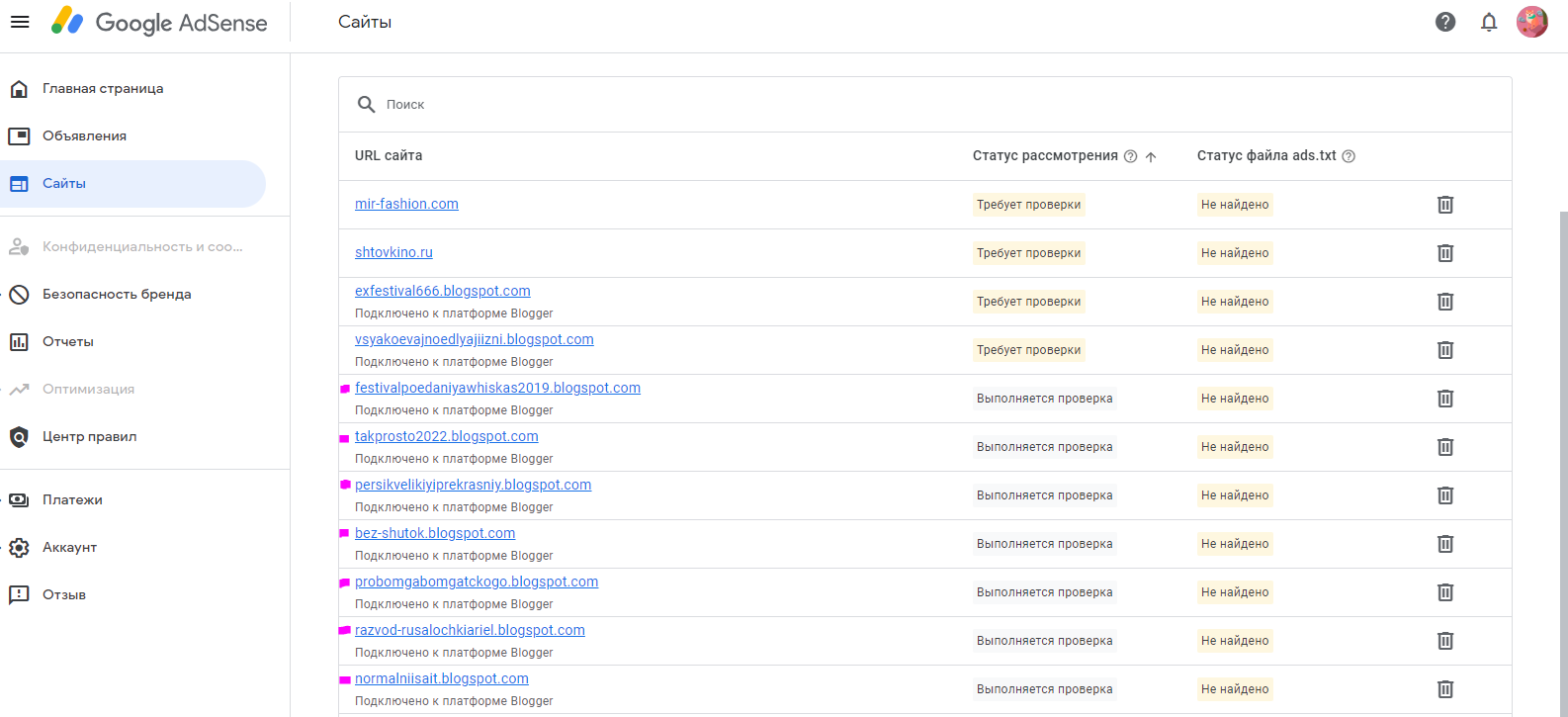Delete takprosto2022.blogspot.com via trash icon
The height and width of the screenshot is (717, 1568).
1445,447
